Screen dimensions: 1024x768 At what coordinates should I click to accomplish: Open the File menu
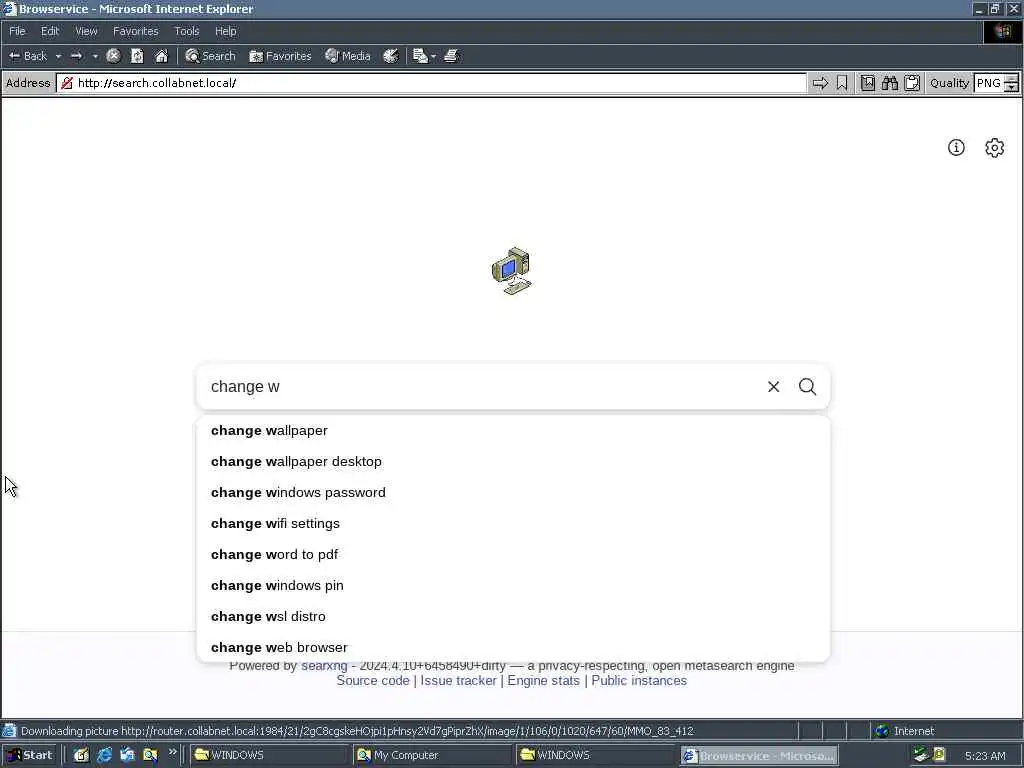[17, 31]
